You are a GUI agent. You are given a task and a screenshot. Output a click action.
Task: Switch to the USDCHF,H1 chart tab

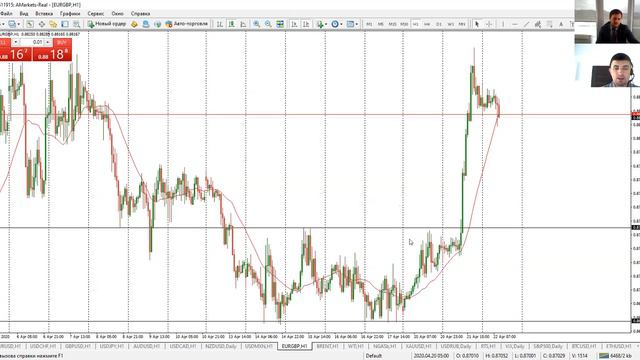click(43, 346)
